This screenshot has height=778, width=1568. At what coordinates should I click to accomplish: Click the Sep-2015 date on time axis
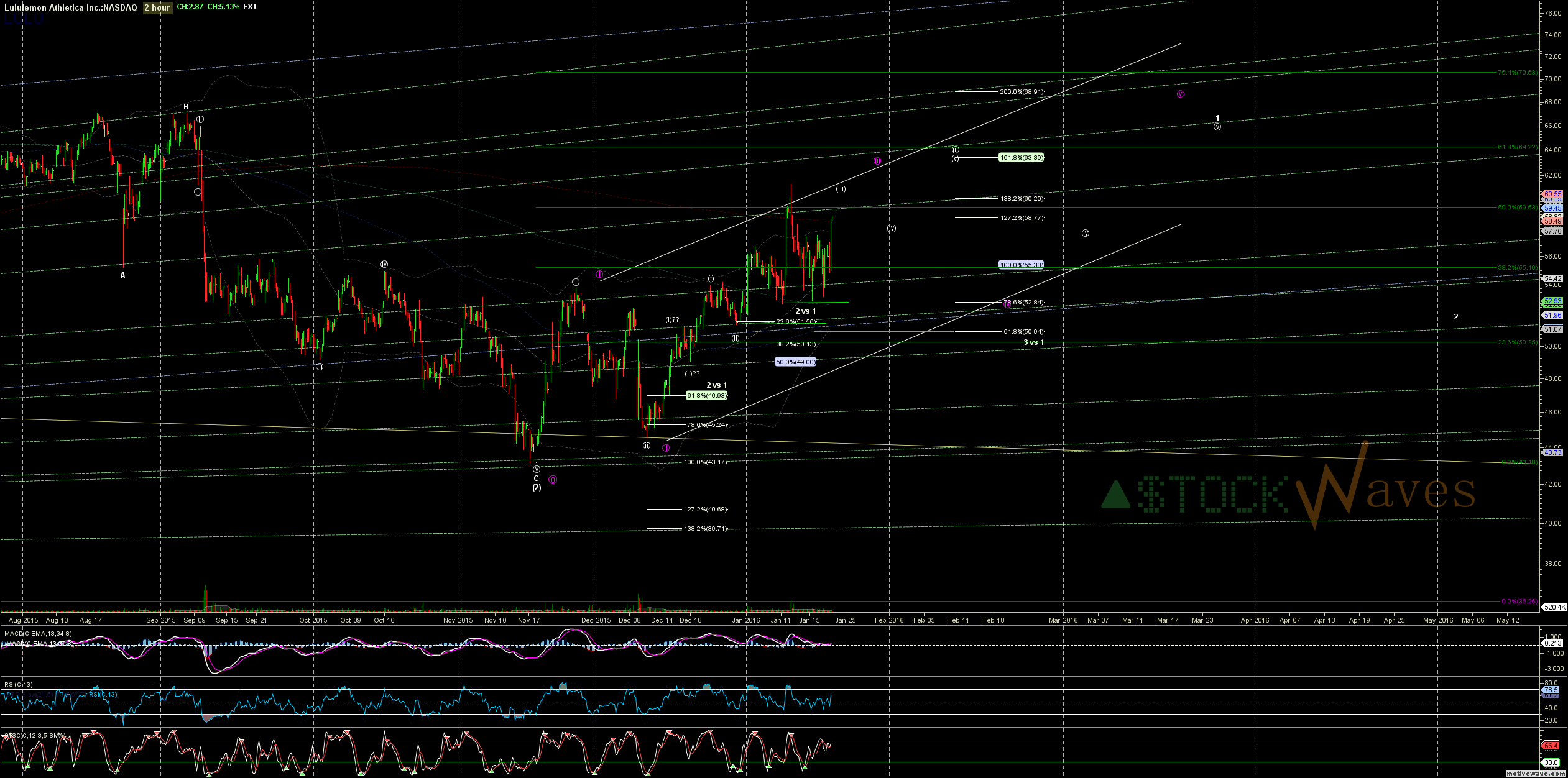(x=160, y=620)
